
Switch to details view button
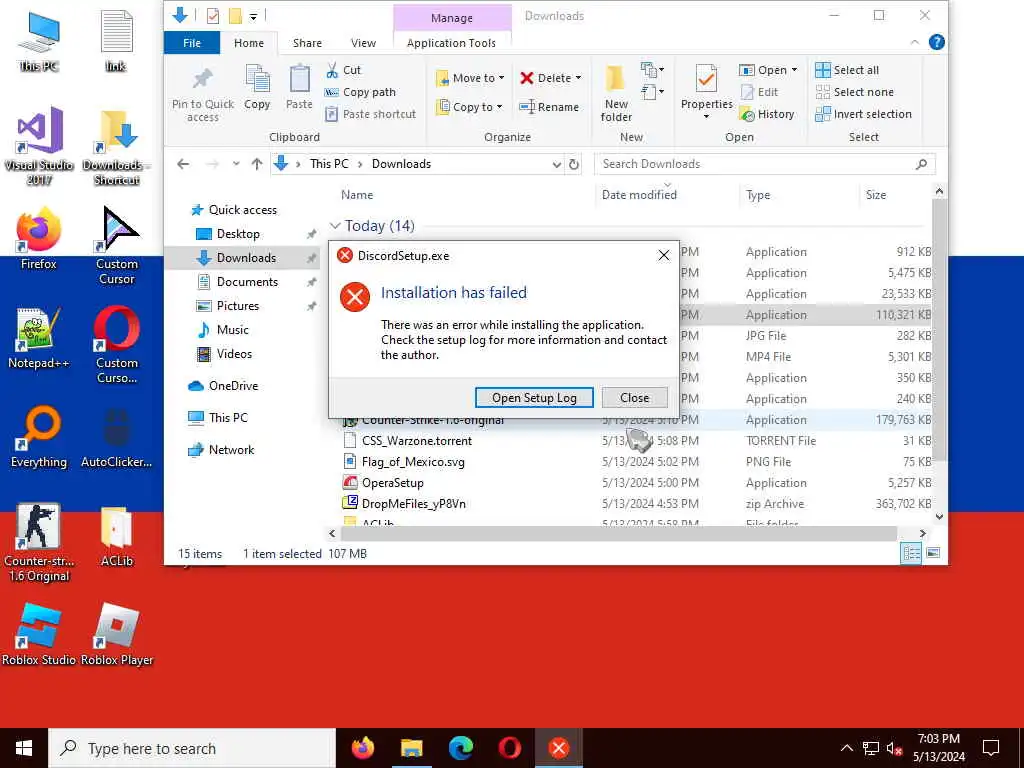click(x=911, y=553)
